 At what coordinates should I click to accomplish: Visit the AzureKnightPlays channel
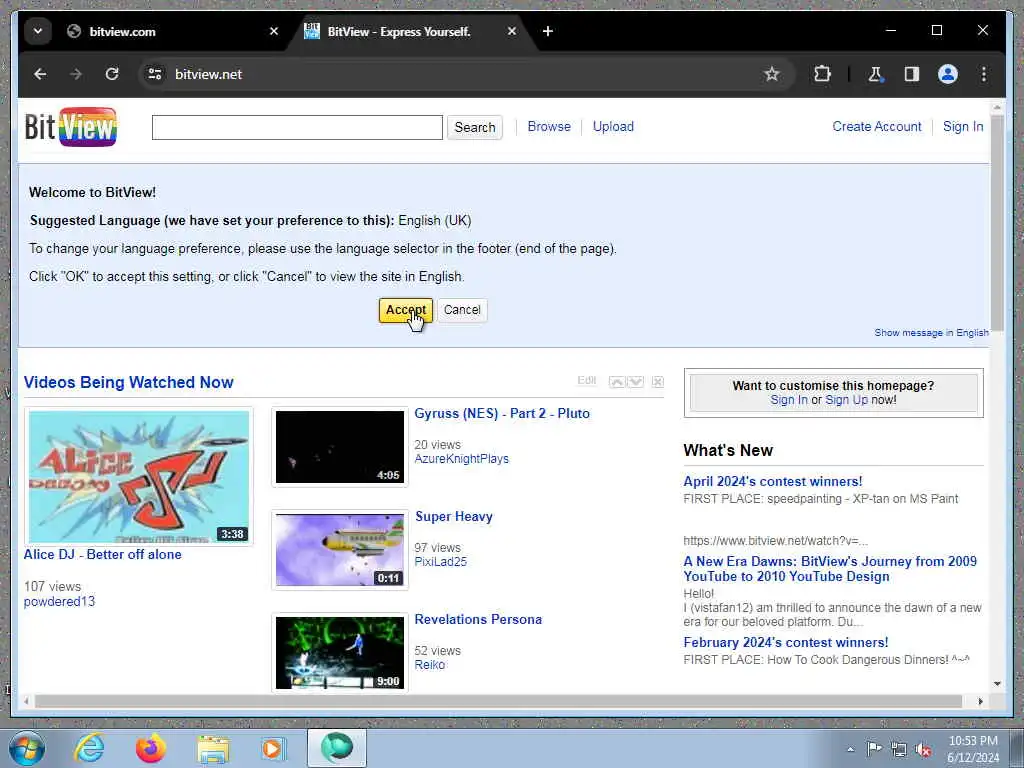tap(461, 458)
